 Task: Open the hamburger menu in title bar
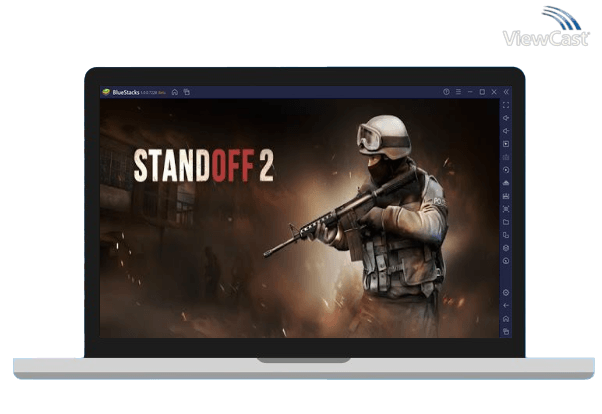pos(458,92)
